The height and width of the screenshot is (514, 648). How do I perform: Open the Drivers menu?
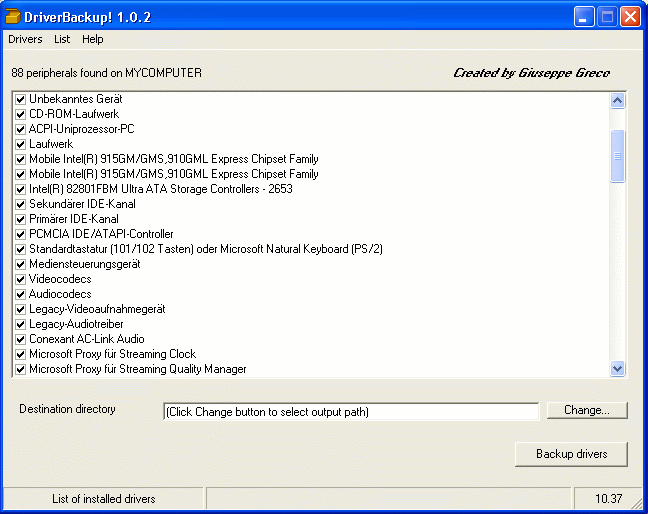coord(25,39)
